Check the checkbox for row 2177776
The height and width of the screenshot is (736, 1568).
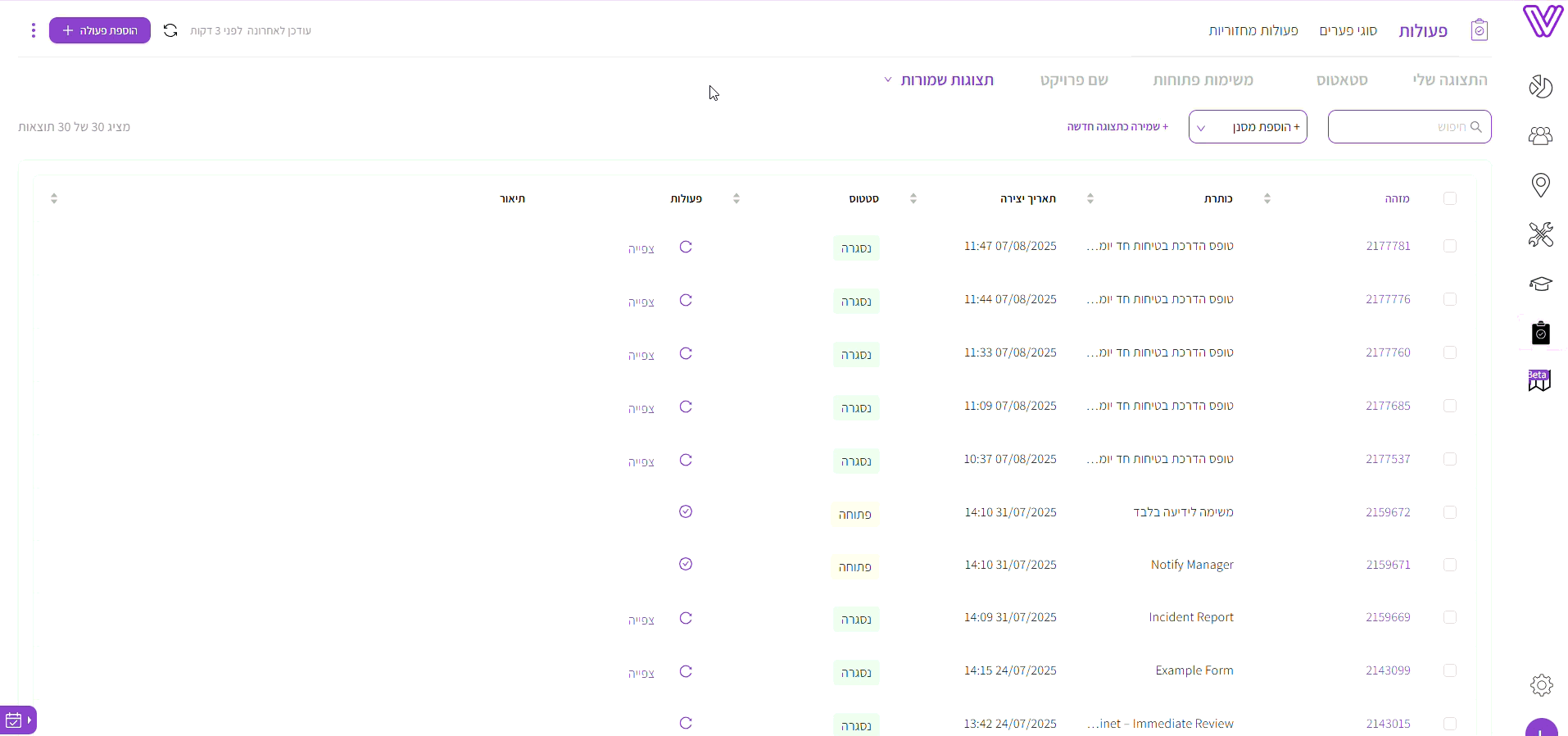1450,299
